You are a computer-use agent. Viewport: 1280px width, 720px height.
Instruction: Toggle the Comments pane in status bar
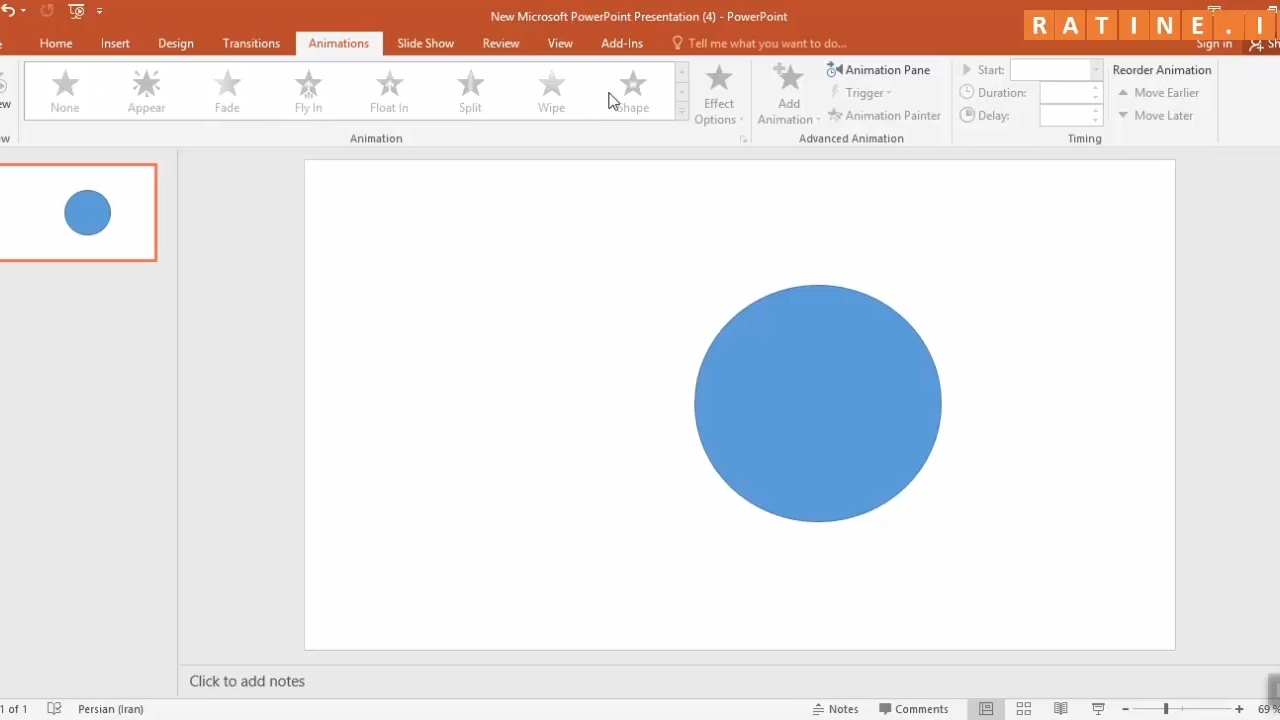point(913,709)
